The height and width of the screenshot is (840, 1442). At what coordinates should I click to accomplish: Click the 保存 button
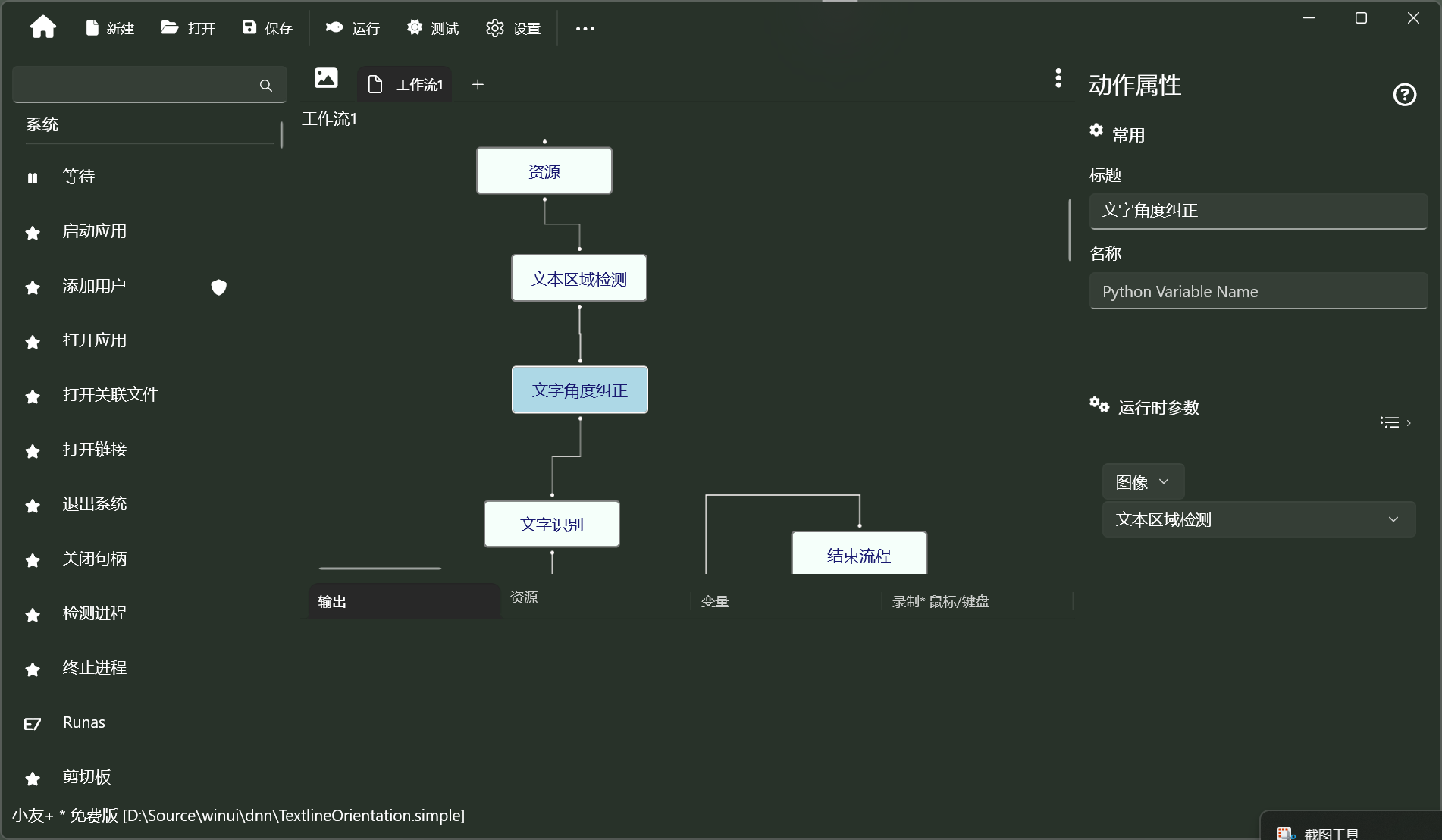click(x=267, y=27)
